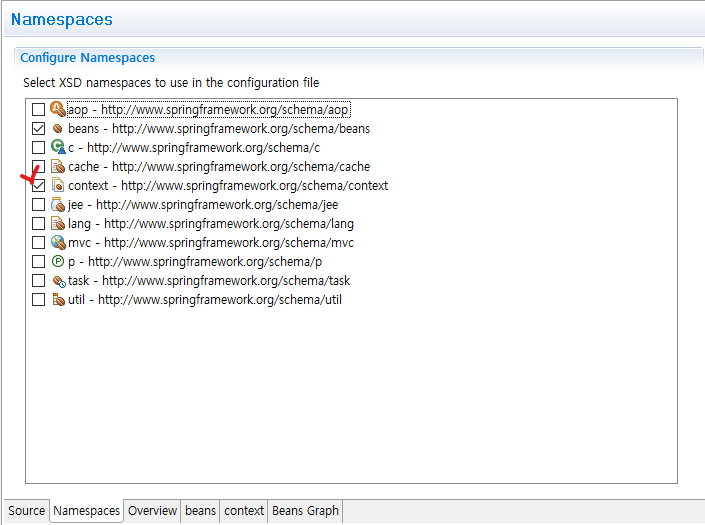Open the context editor tab
The image size is (705, 525).
(x=244, y=511)
